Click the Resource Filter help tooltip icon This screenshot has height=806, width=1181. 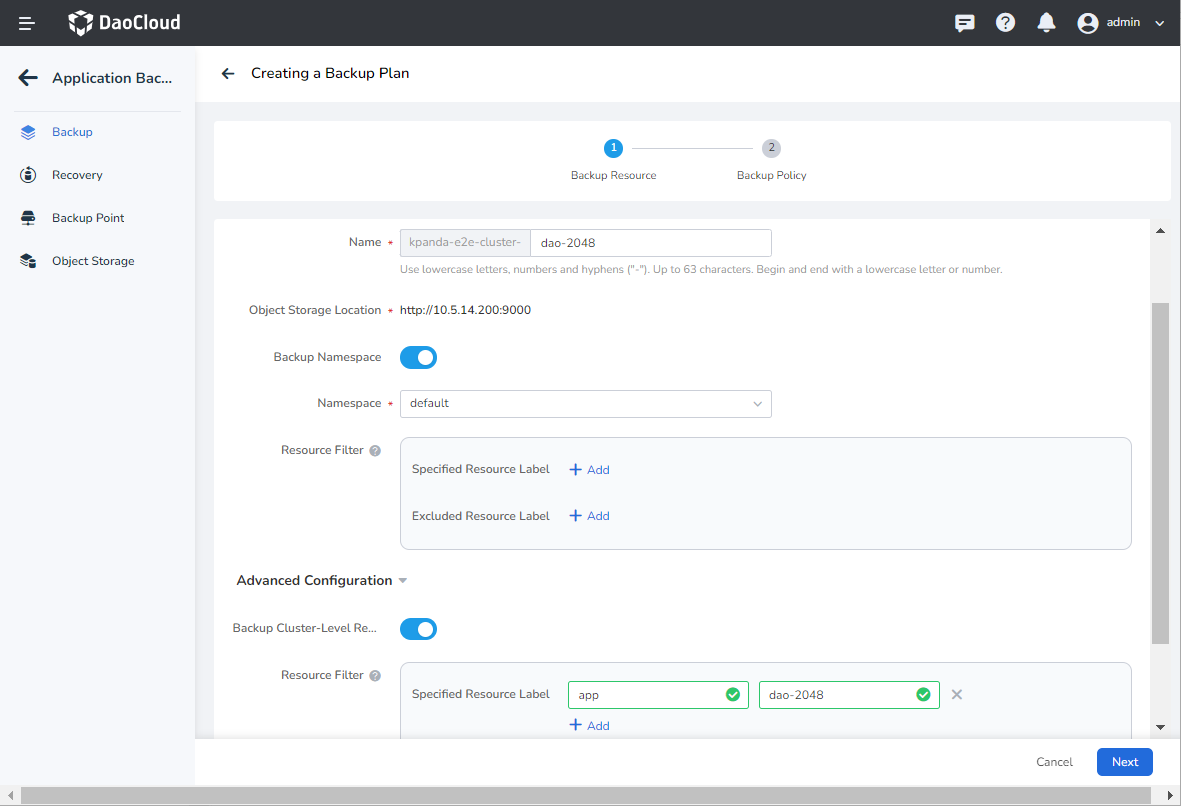[x=375, y=450]
